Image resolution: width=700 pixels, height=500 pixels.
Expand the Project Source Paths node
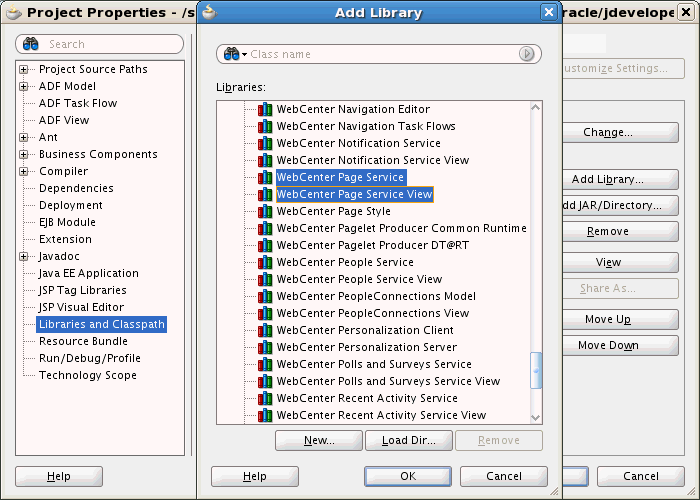click(x=24, y=69)
